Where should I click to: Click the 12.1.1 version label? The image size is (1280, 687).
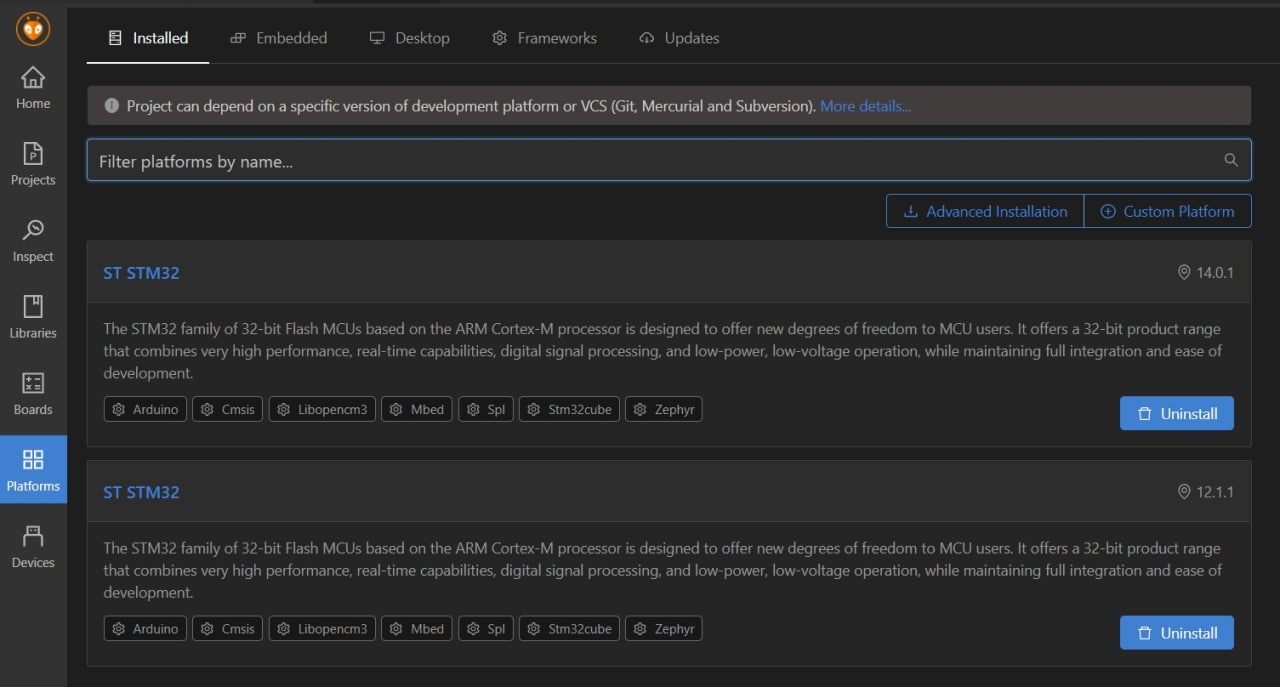[x=1215, y=492]
